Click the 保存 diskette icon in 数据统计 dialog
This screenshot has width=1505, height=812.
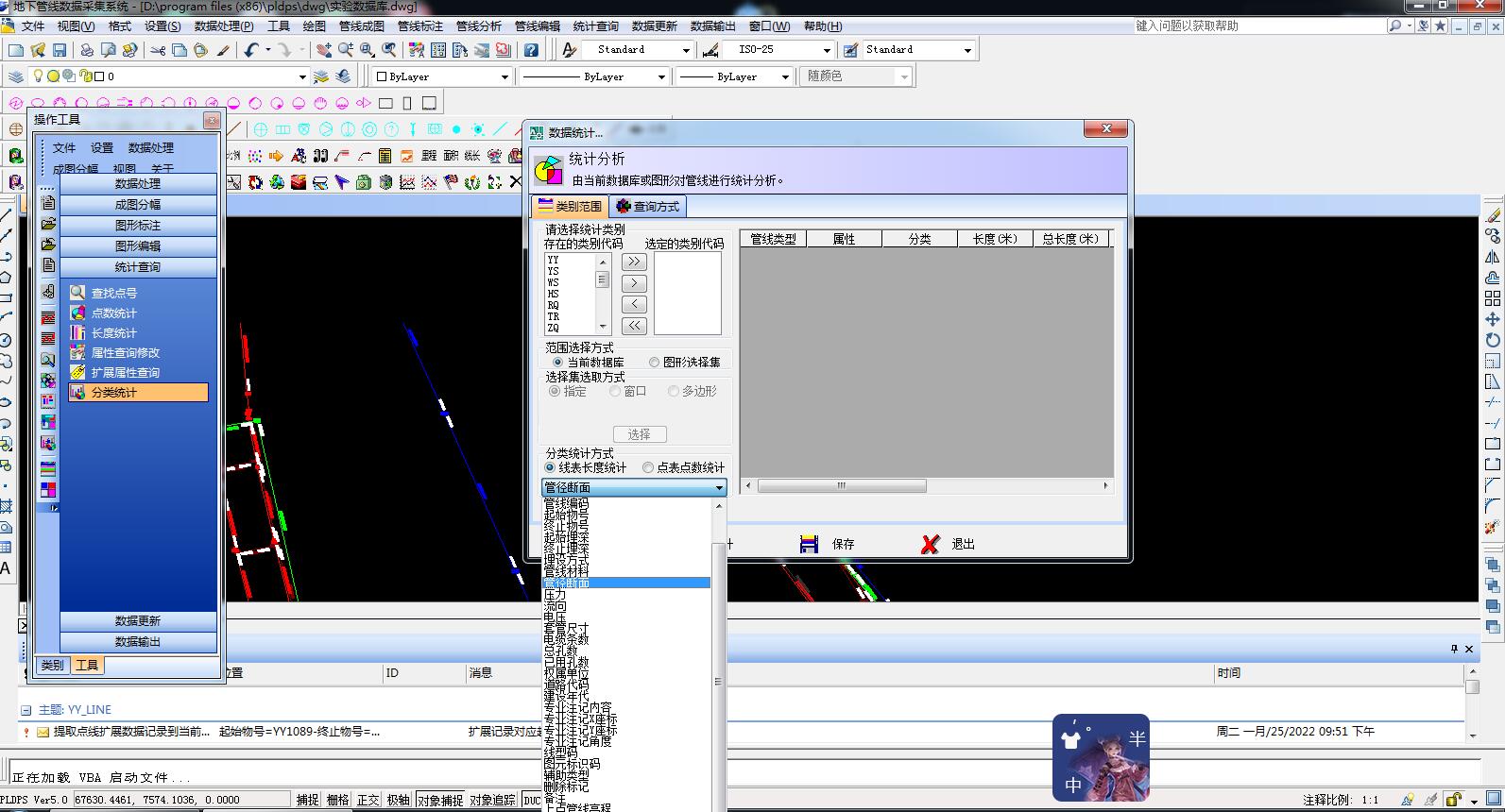(809, 544)
